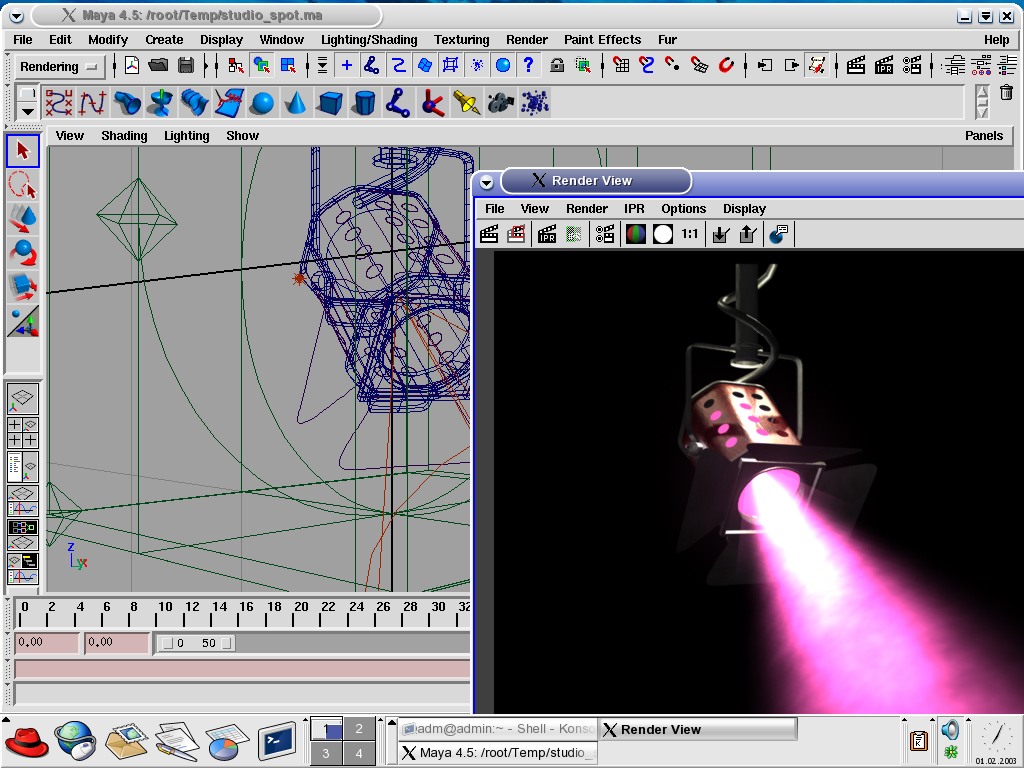This screenshot has width=1024, height=768.
Task: Click the IPR render icon in main toolbar
Action: click(884, 65)
